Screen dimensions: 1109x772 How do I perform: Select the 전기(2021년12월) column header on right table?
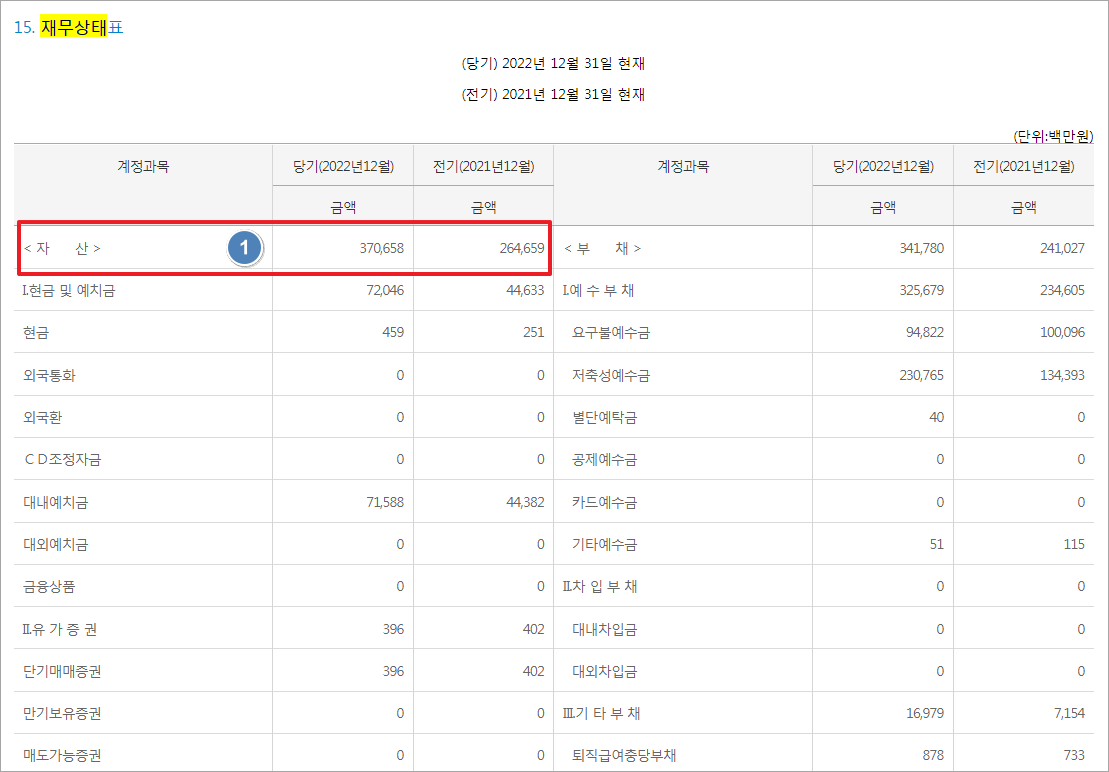[x=1023, y=165]
